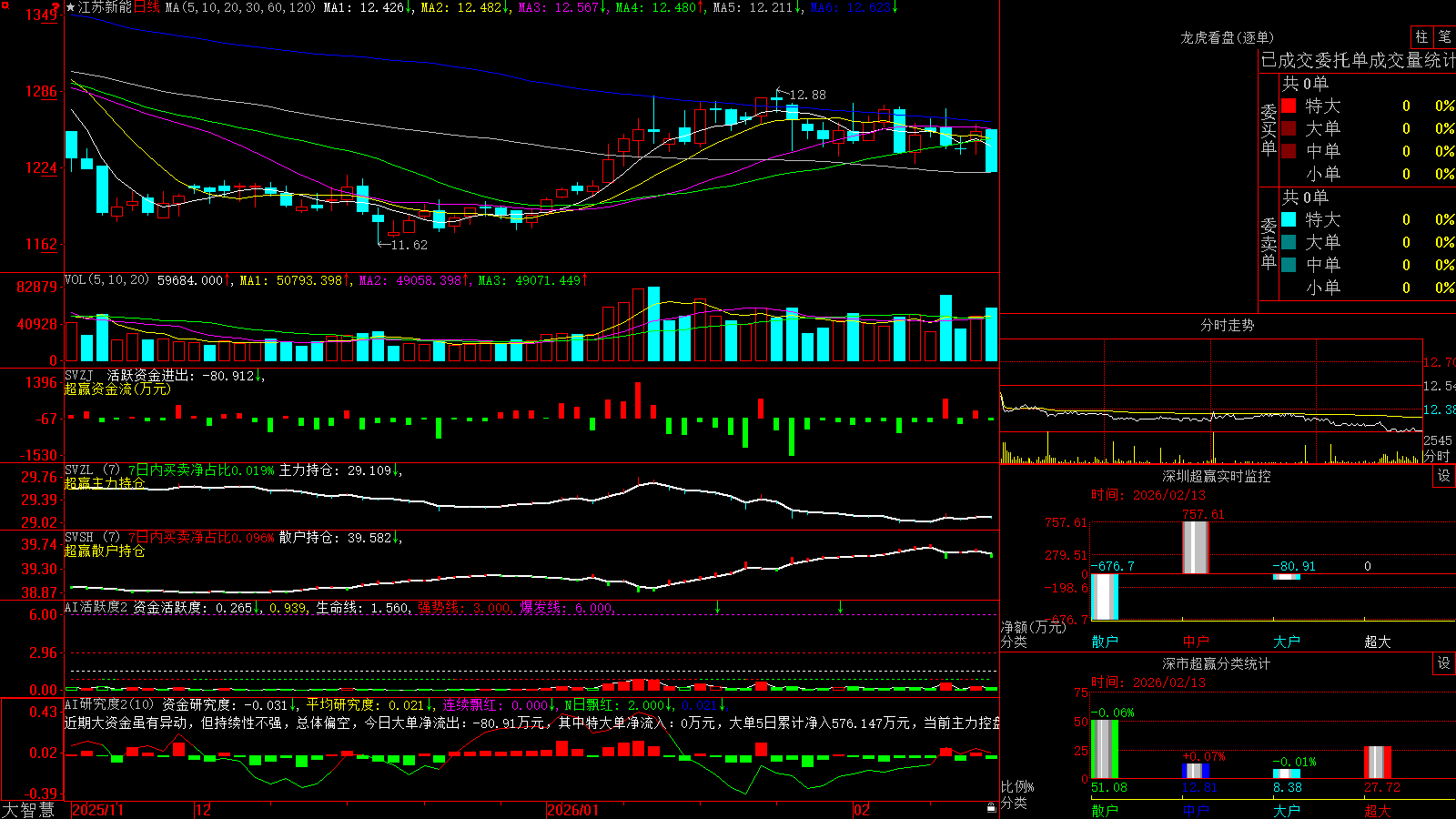
Task: Click the white star beside 江苏新能
Action: tap(71, 7)
